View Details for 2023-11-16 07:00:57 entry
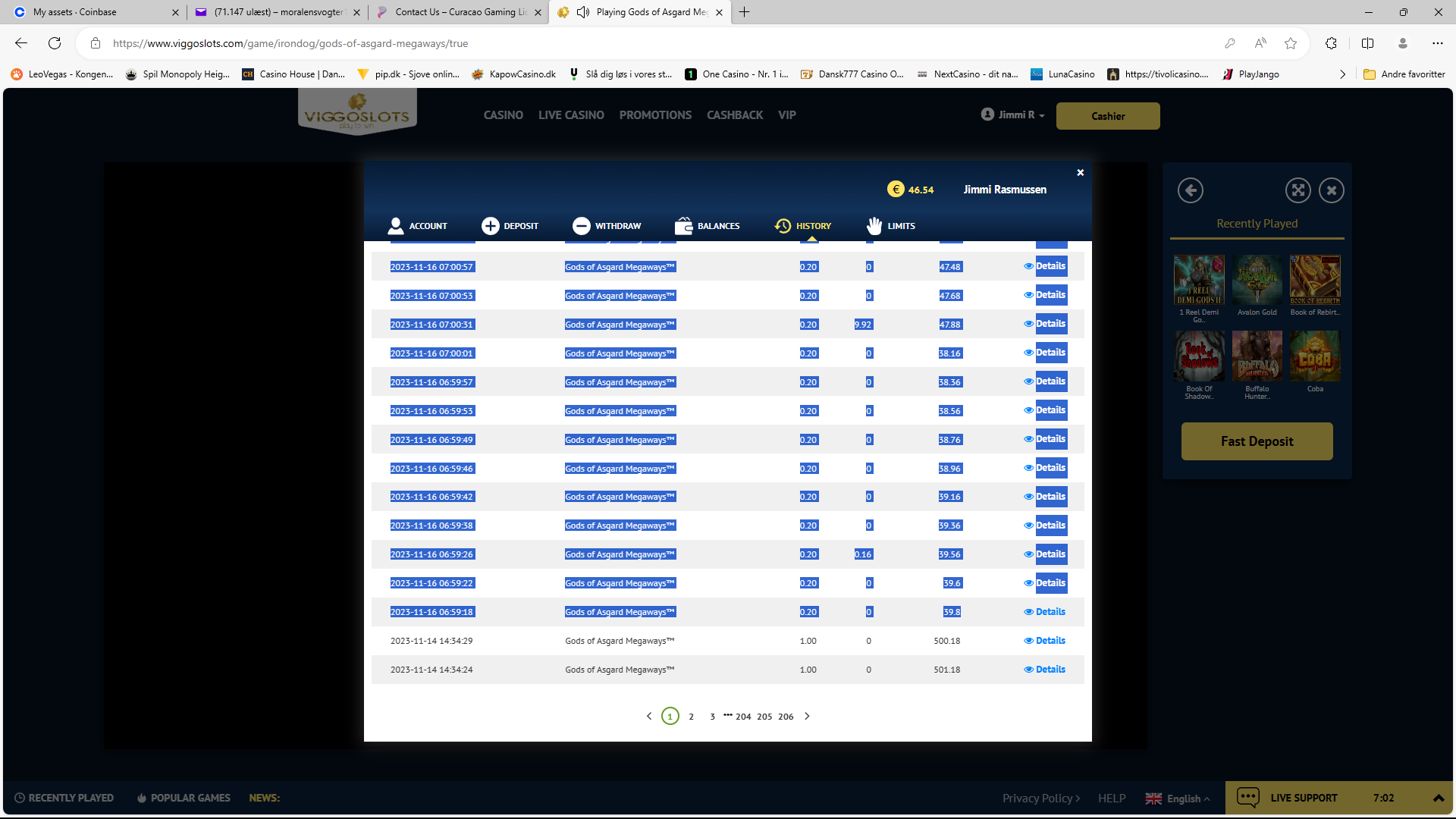Screen dimensions: 1456x819 [1045, 266]
